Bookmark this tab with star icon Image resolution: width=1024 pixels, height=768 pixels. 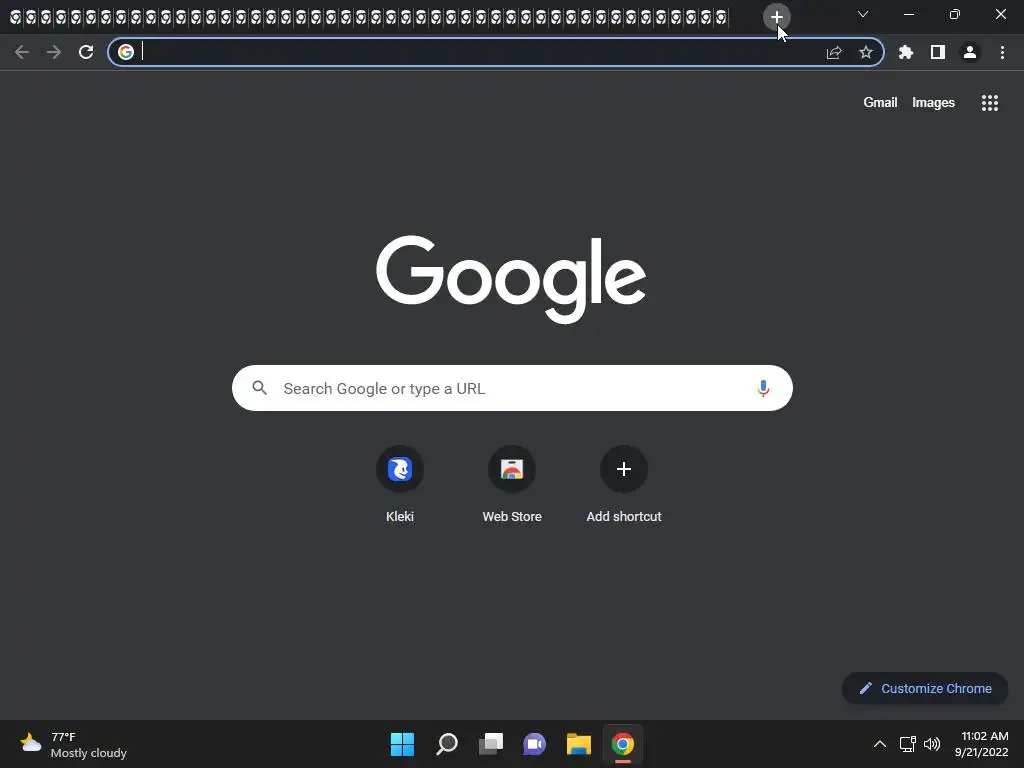click(865, 52)
